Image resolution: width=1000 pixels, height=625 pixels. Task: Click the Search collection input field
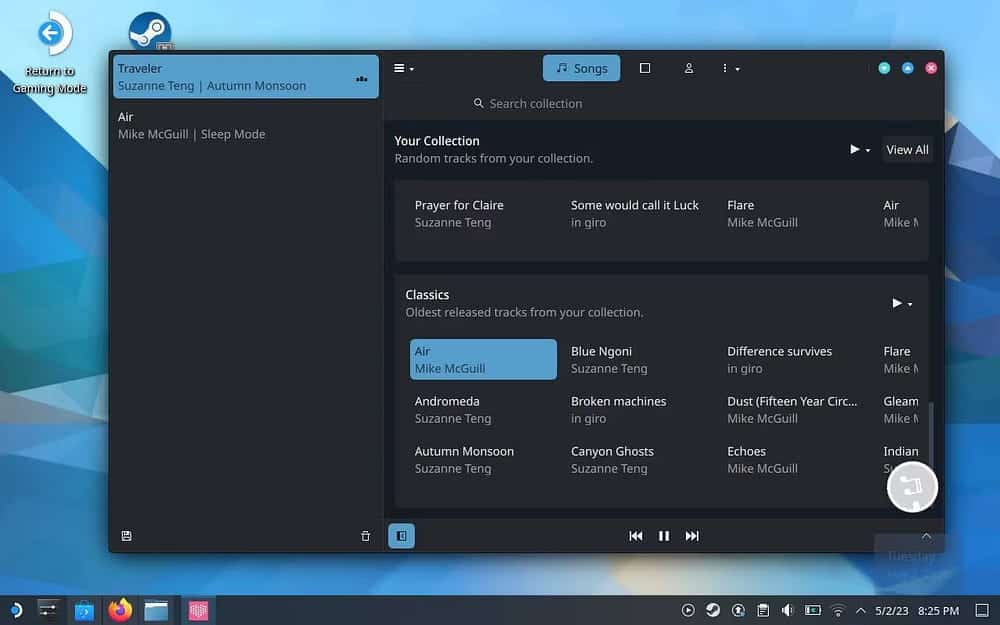528,103
